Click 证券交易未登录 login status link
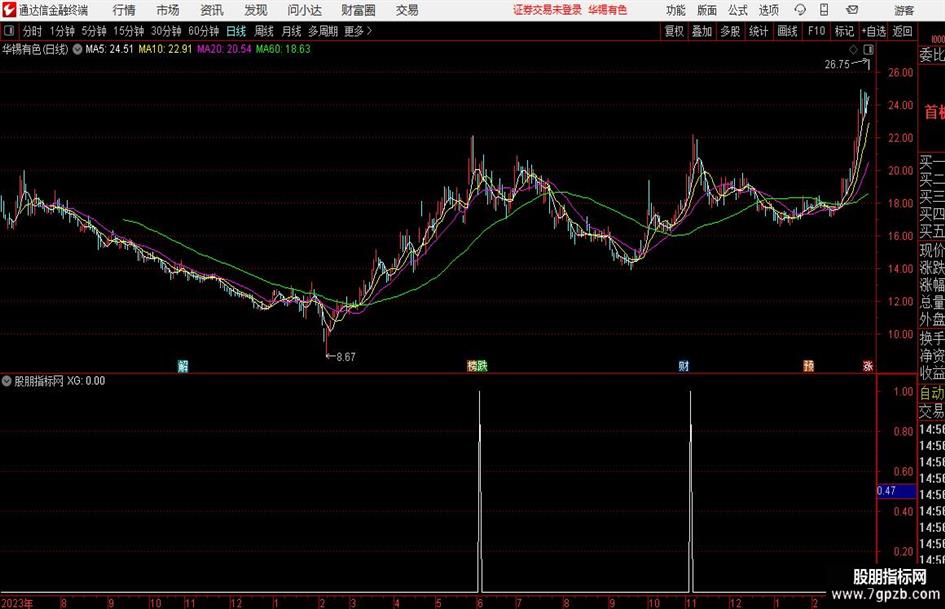The height and width of the screenshot is (609, 945). (x=547, y=10)
